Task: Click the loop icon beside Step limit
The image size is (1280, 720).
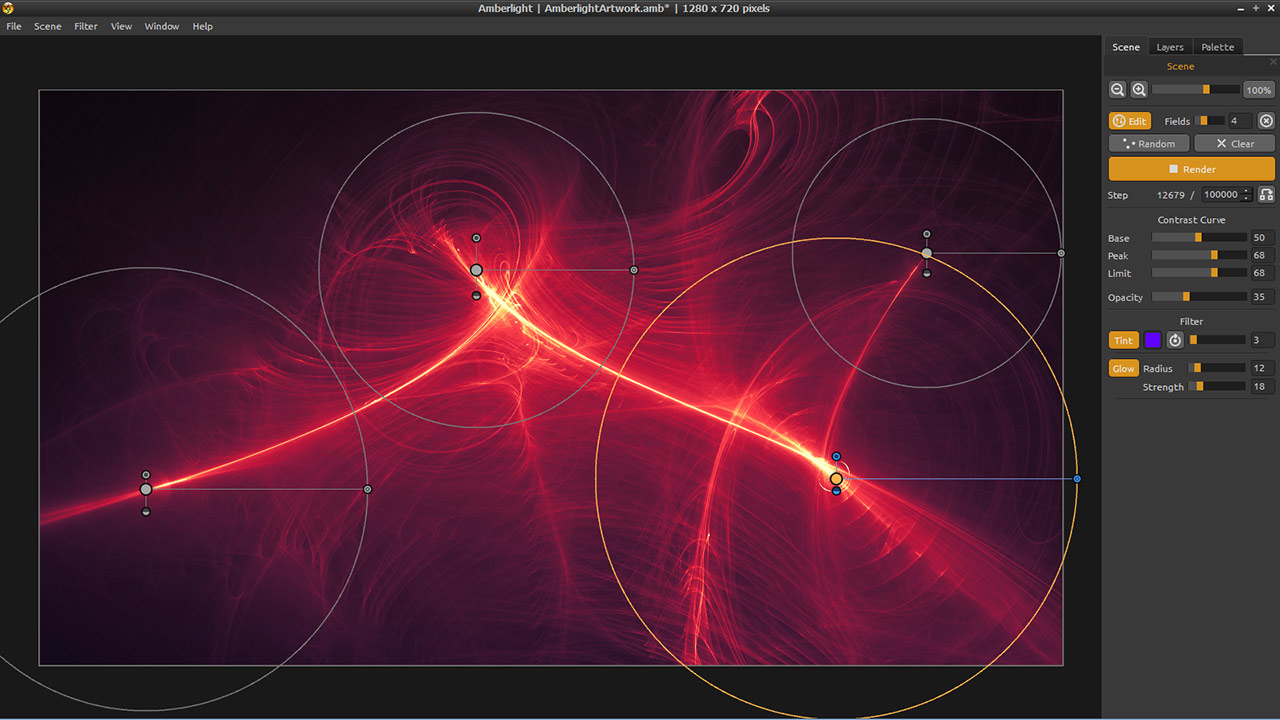Action: click(x=1266, y=195)
